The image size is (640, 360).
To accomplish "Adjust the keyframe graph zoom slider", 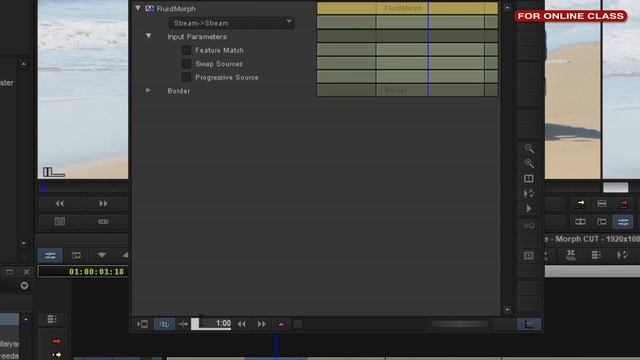I will 460,324.
